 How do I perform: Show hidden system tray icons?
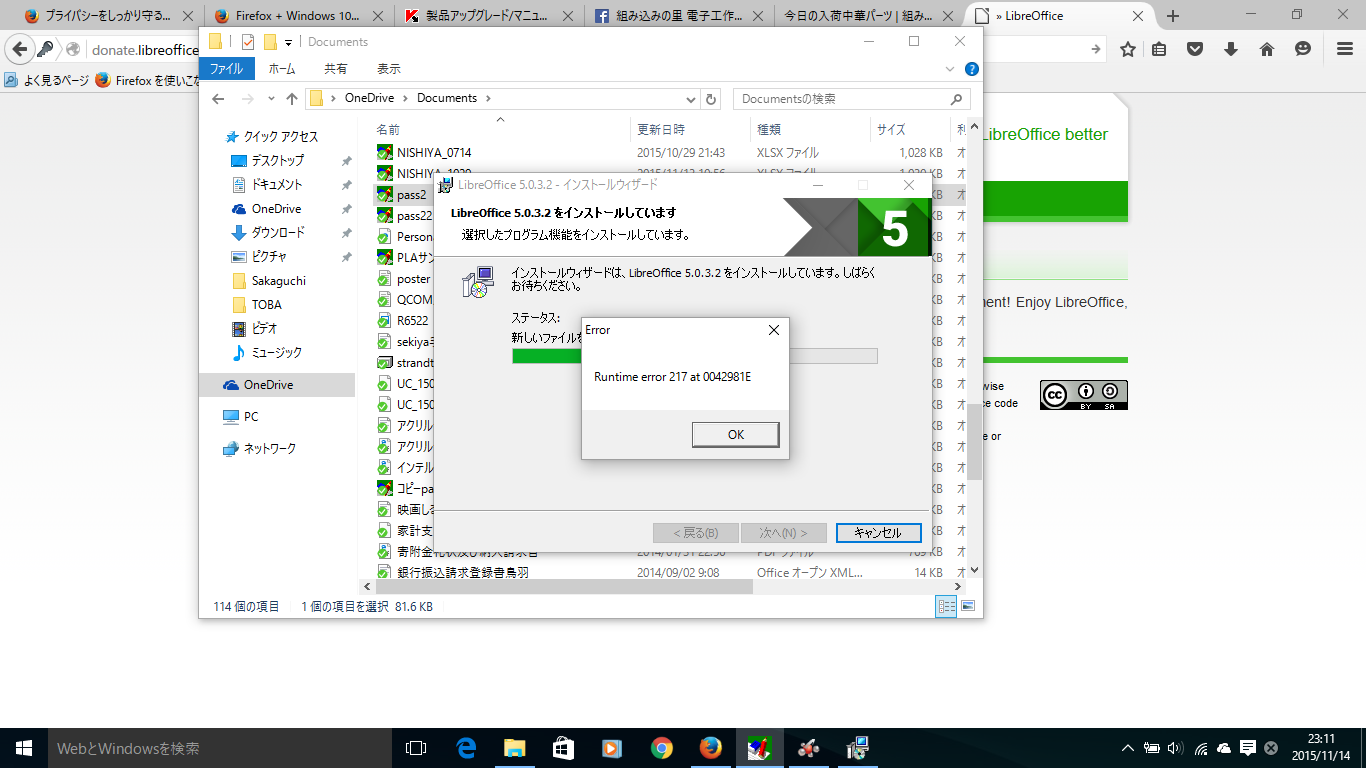point(1128,748)
